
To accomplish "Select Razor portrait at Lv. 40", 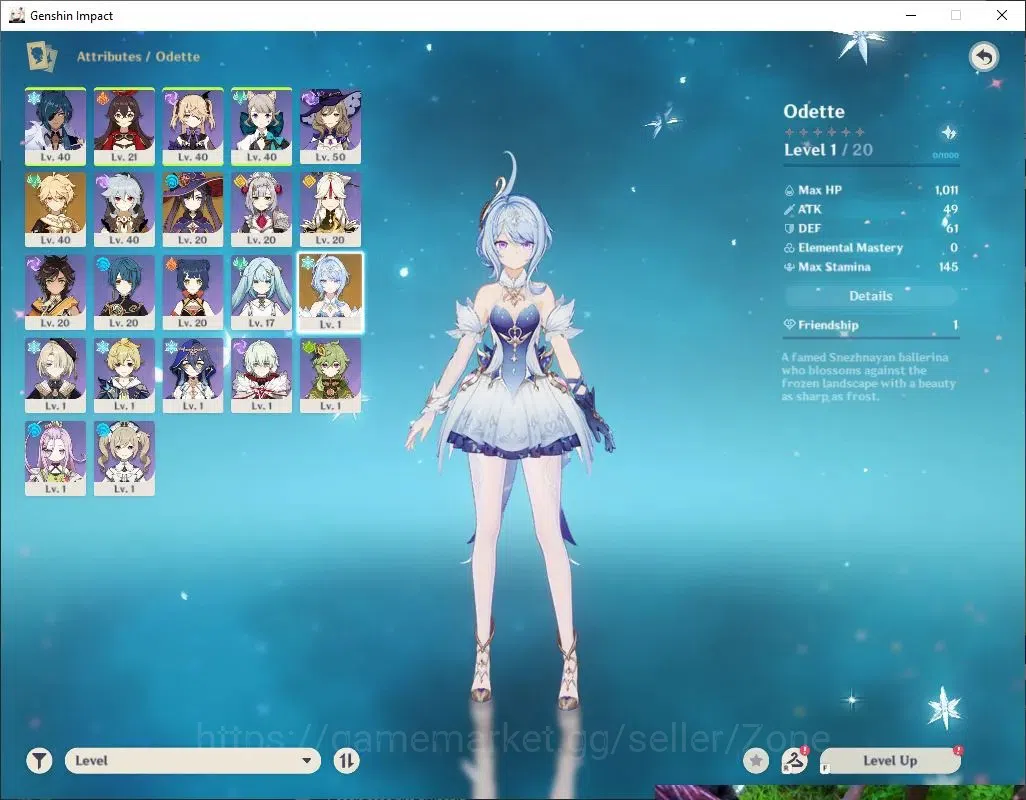I will click(124, 209).
